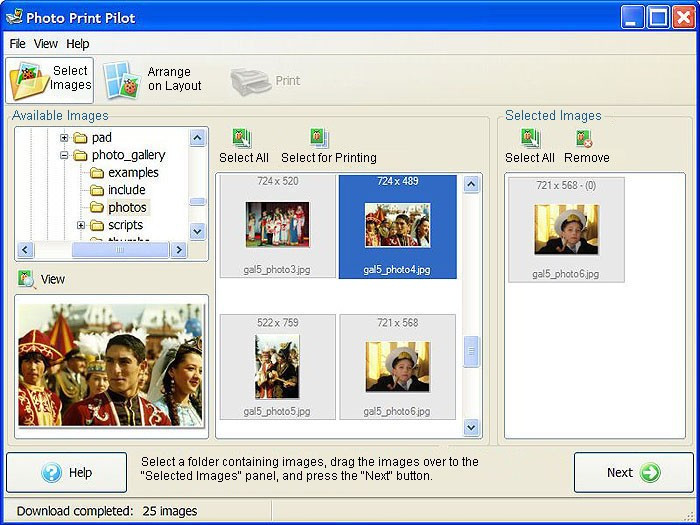Click the thumbnail list scrollbar thumb
The width and height of the screenshot is (700, 525).
click(471, 352)
